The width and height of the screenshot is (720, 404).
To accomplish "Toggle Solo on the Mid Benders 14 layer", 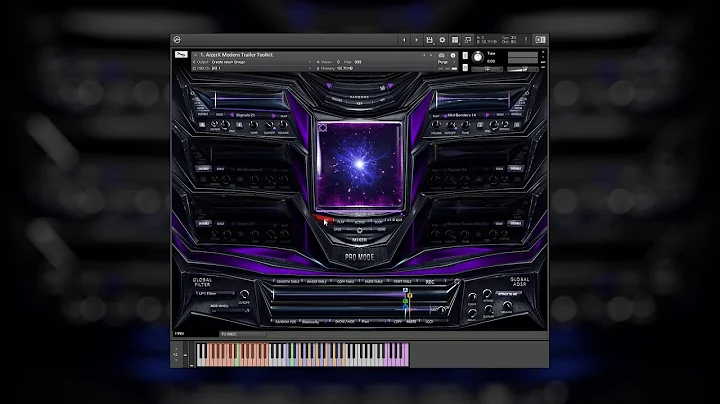I will (500, 114).
